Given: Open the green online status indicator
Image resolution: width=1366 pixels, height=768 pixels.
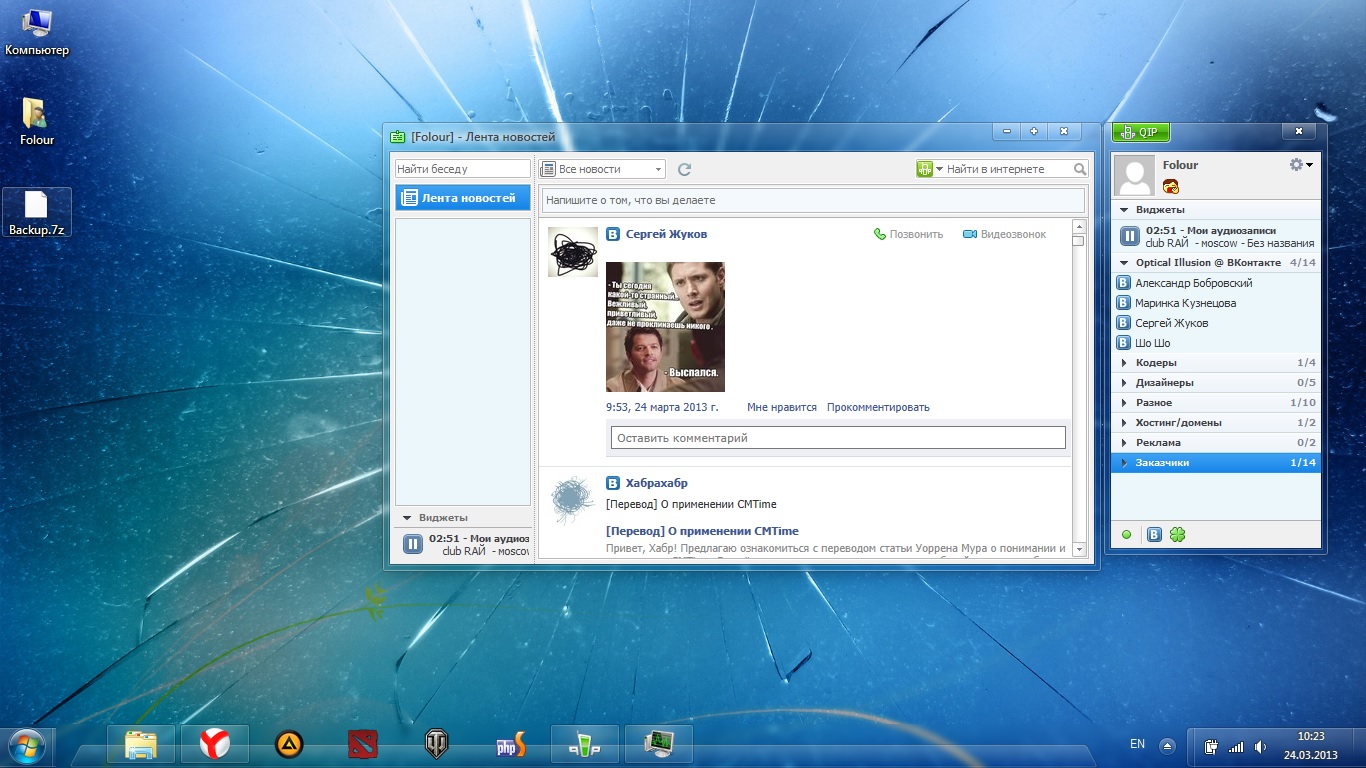Looking at the screenshot, I should (x=1127, y=535).
